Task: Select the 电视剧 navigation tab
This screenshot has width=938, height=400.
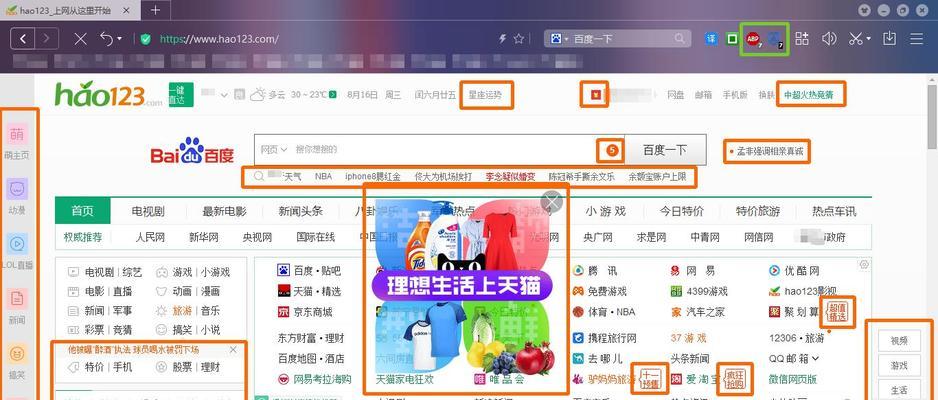Action: (148, 211)
